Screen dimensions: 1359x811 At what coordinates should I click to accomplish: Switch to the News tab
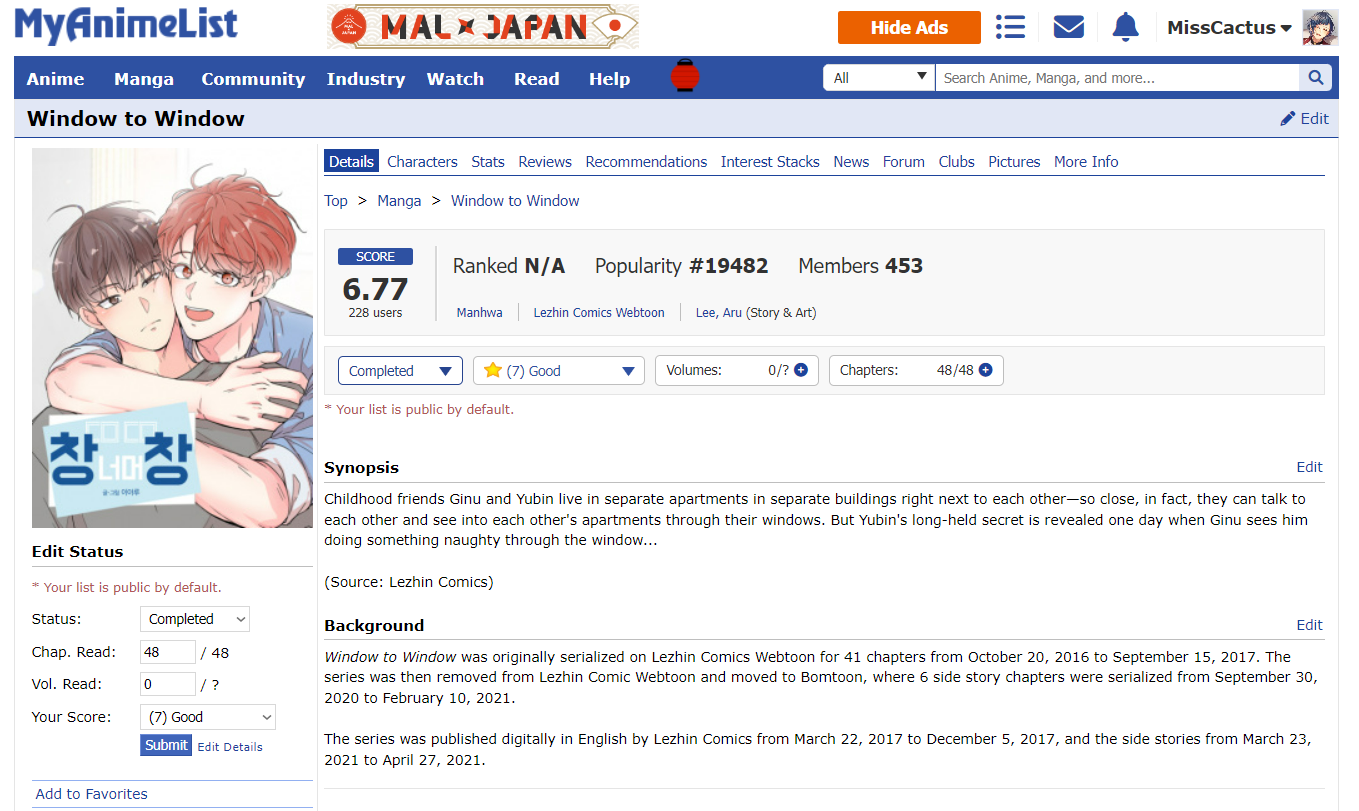[851, 162]
